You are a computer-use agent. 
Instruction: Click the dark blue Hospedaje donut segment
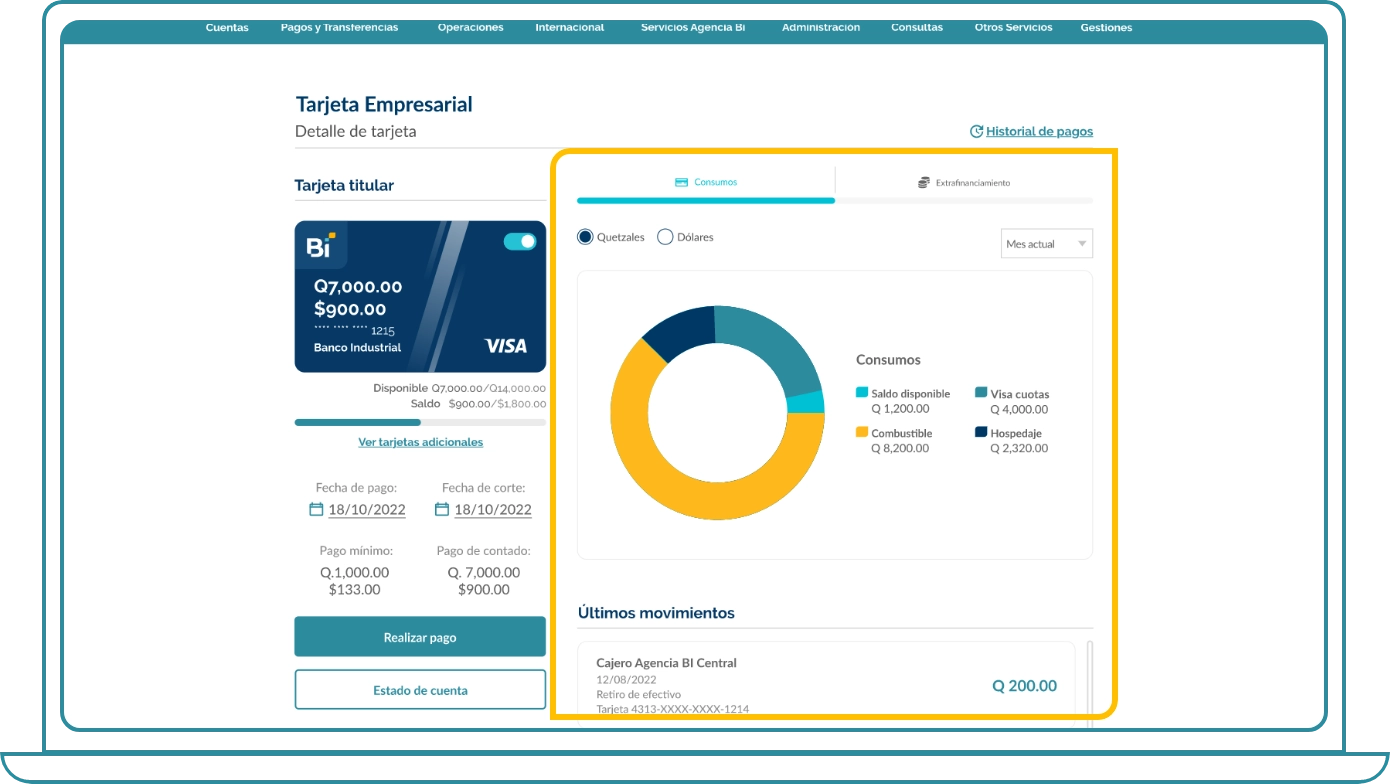coord(683,331)
